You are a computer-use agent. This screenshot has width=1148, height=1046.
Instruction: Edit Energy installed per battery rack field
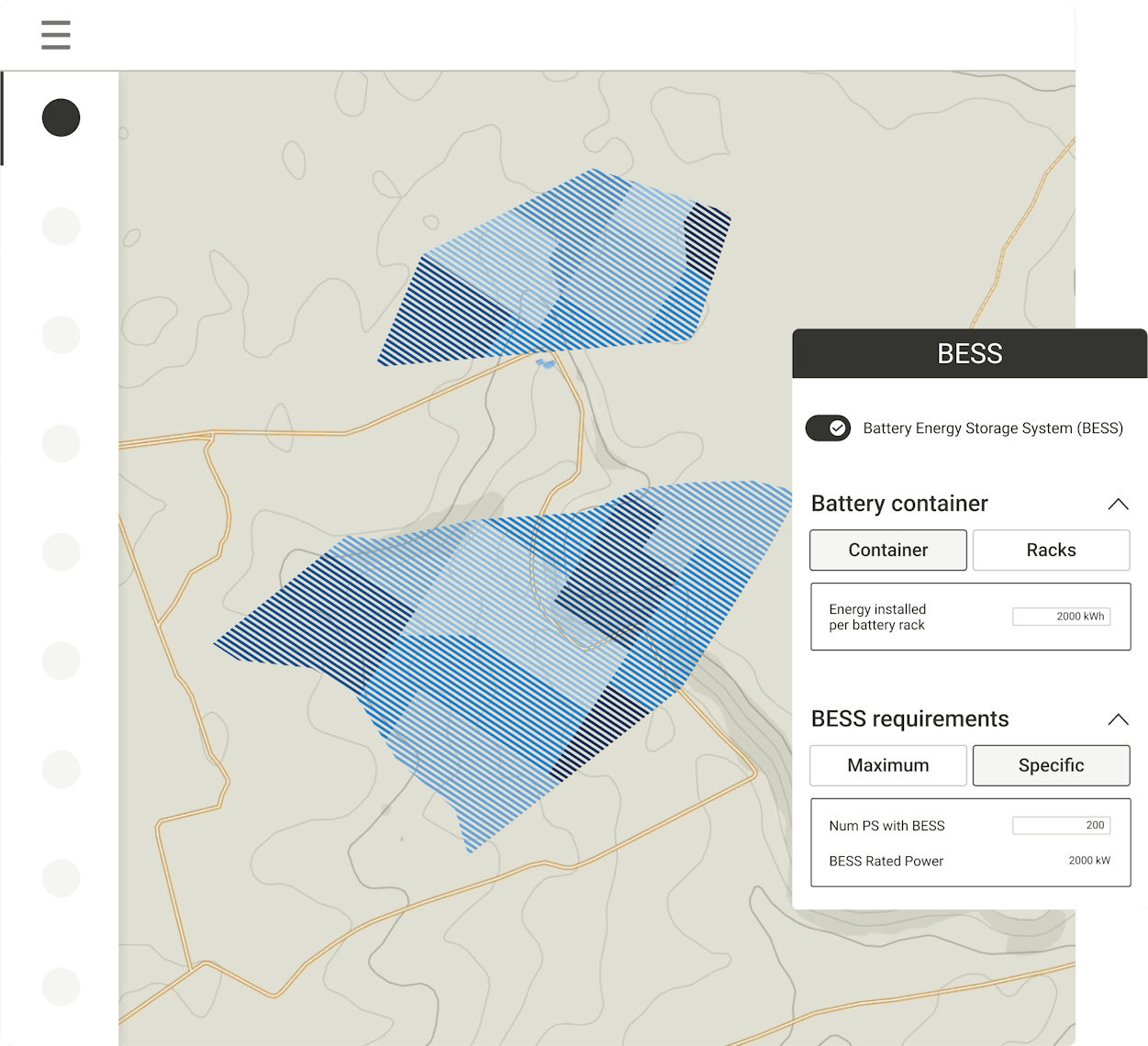click(x=1061, y=617)
